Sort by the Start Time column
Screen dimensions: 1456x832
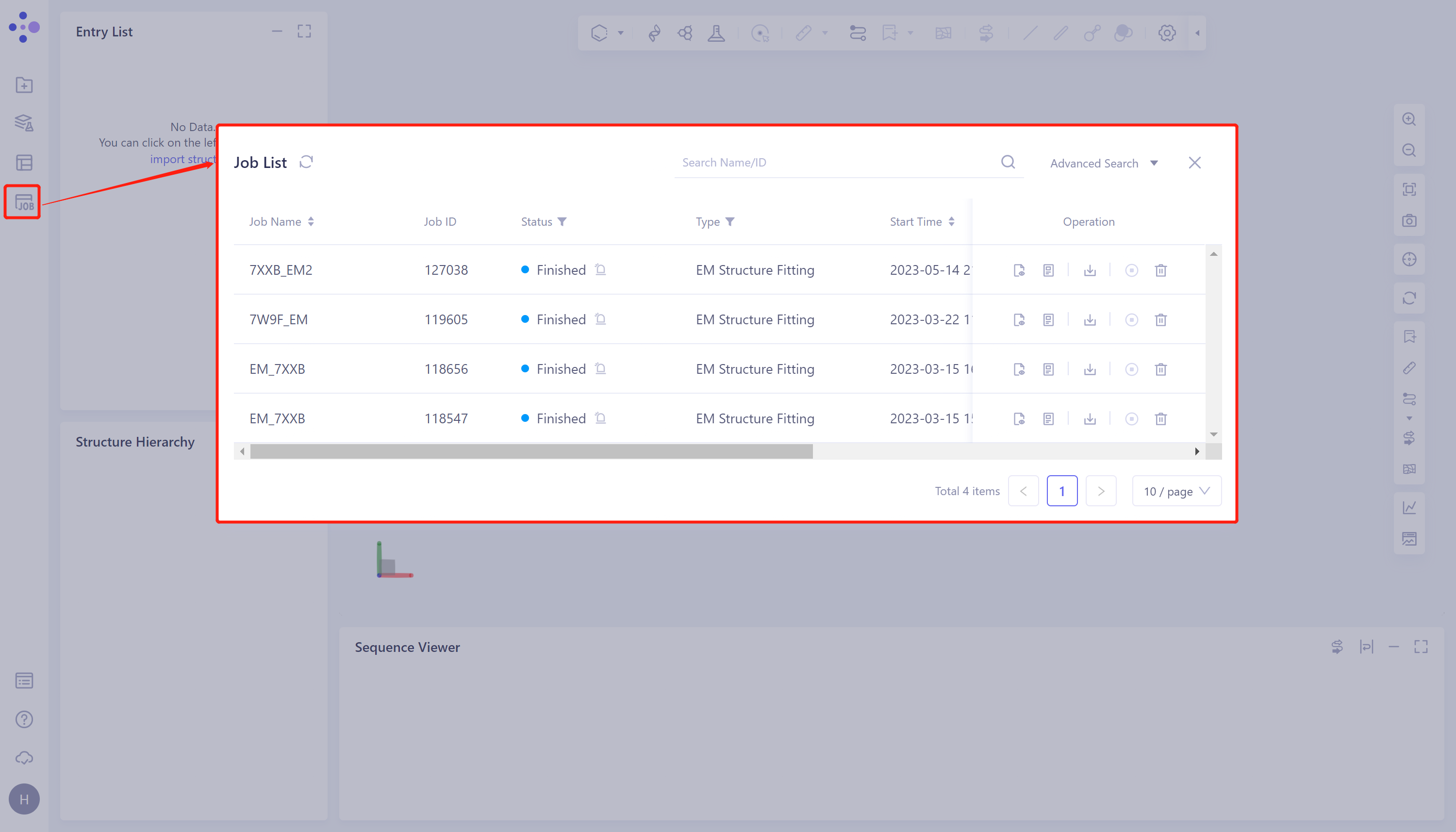[x=952, y=222]
